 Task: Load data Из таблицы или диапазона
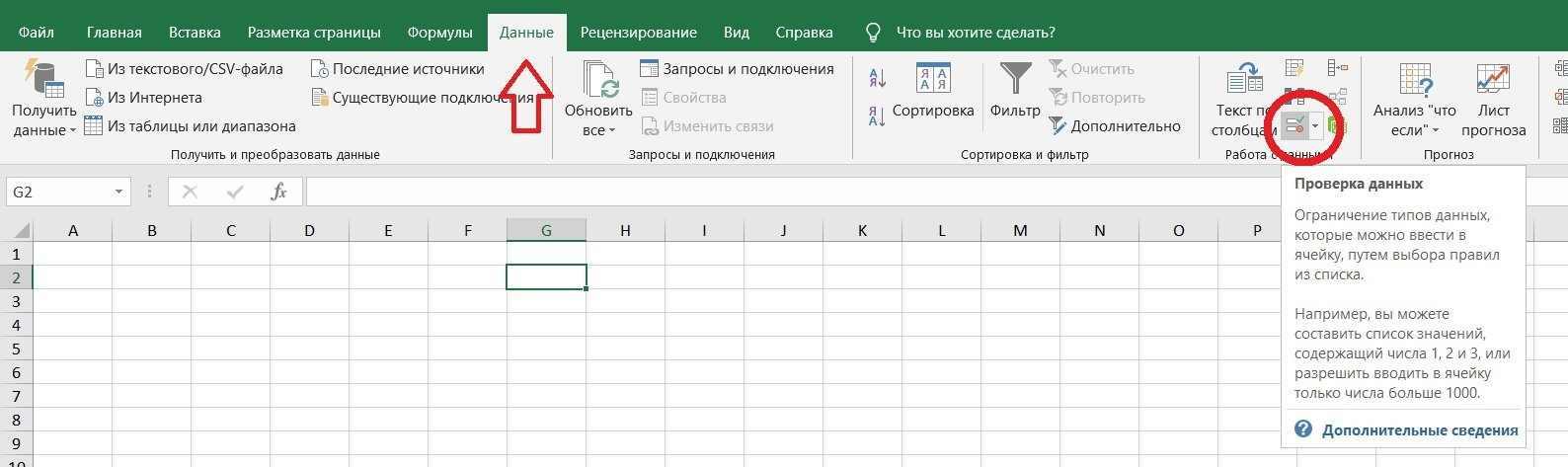point(191,126)
